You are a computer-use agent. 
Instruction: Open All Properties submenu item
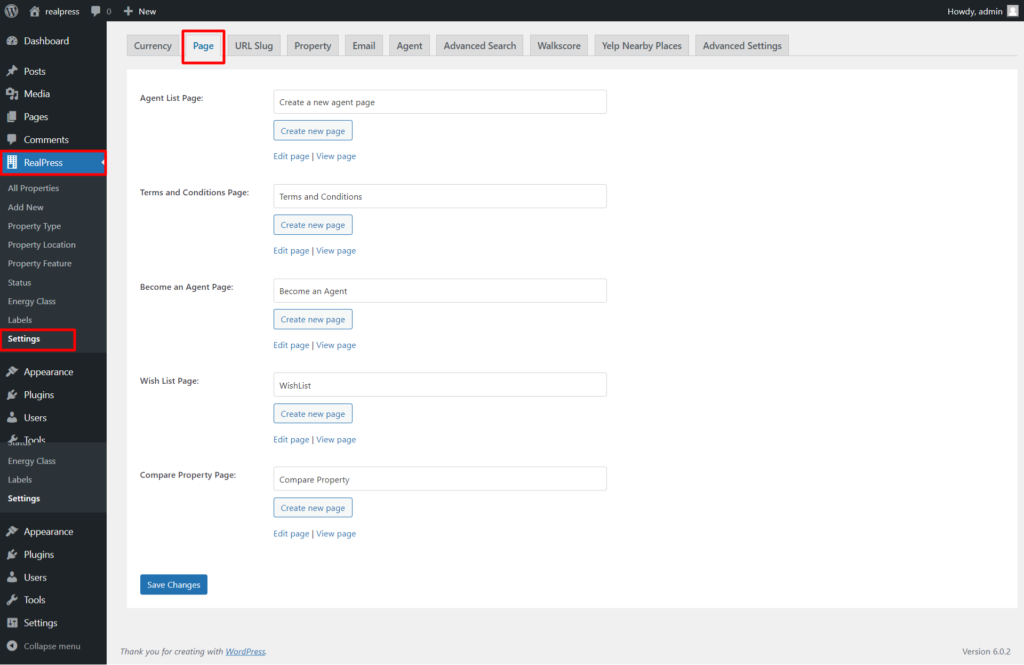[x=33, y=188]
